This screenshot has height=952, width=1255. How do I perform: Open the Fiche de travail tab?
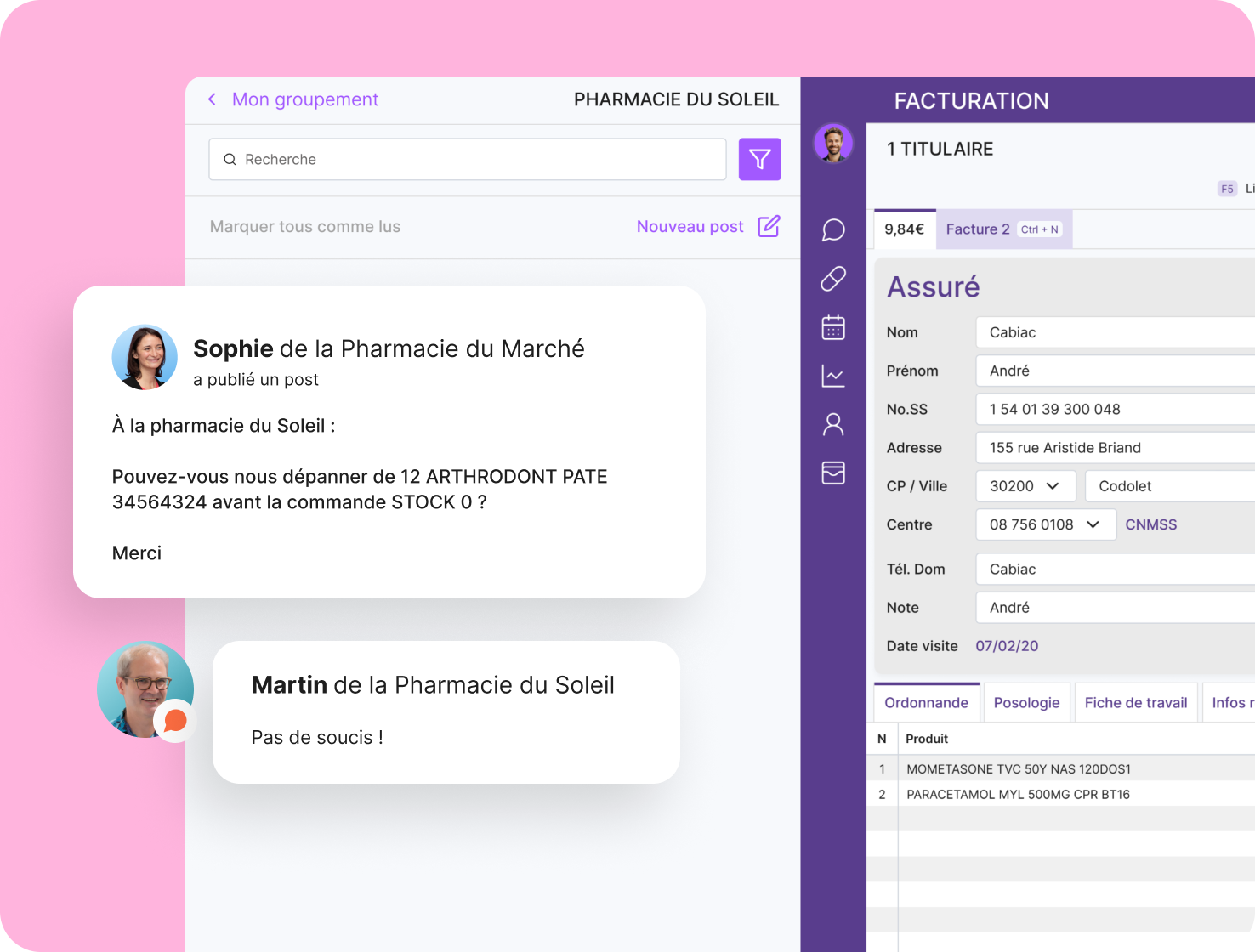pos(1135,703)
